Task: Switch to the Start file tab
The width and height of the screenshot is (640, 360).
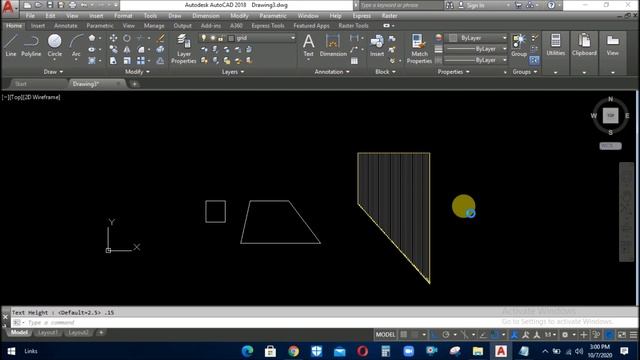Action: [20, 84]
